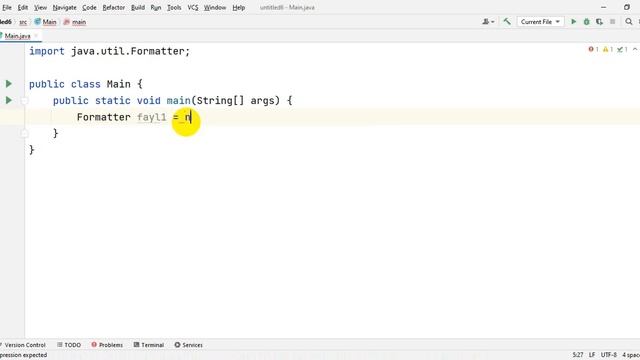640x360 pixels.
Task: Select the Main class breadcrumb
Action: click(x=46, y=22)
